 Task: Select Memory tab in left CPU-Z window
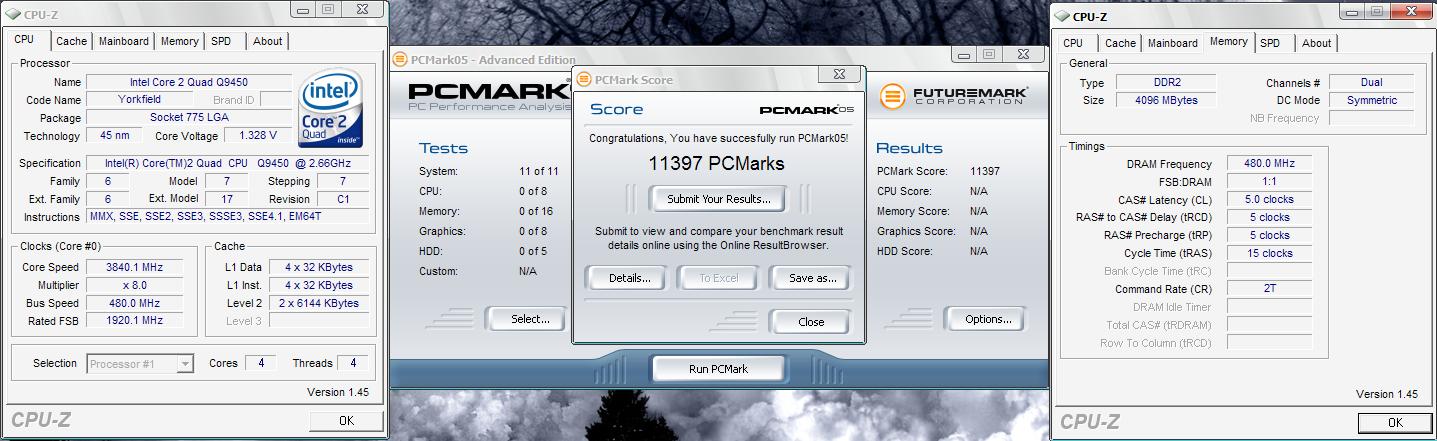[180, 41]
